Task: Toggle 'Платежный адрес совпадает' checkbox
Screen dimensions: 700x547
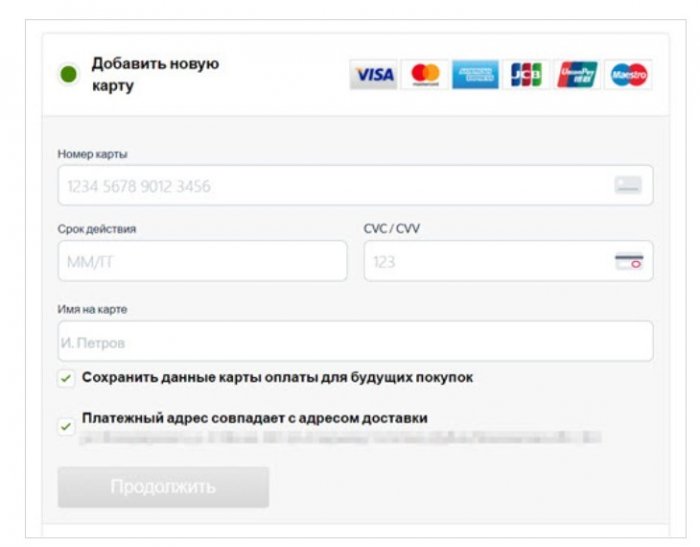Action: (66, 427)
